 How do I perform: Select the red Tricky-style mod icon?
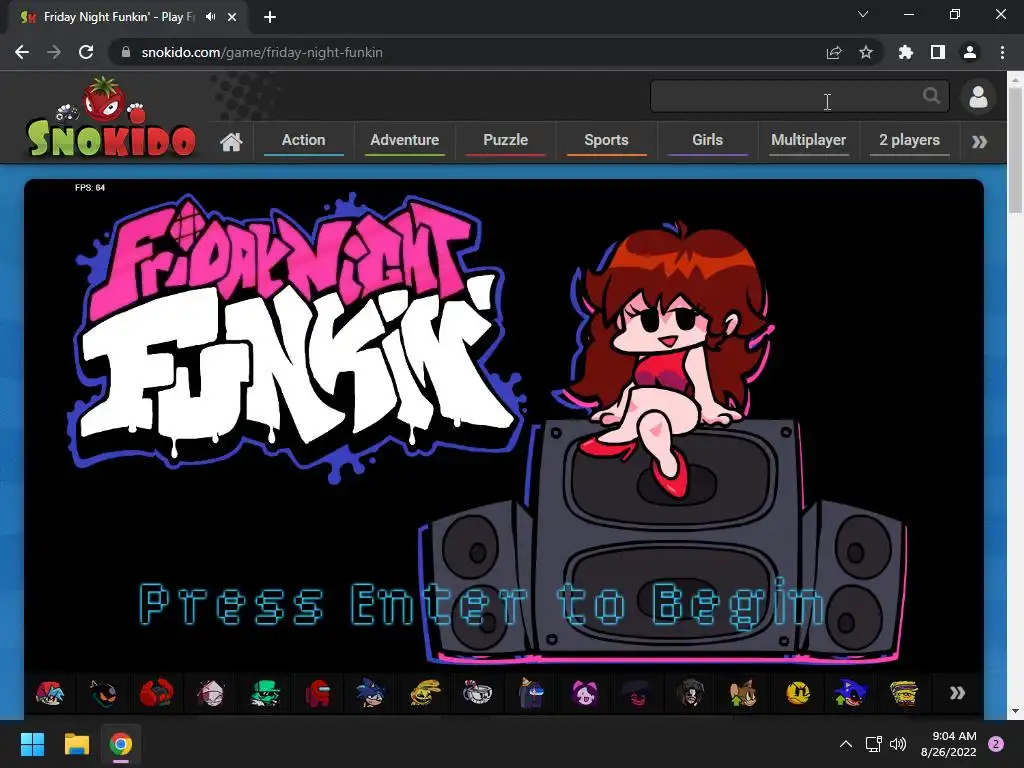(x=157, y=693)
